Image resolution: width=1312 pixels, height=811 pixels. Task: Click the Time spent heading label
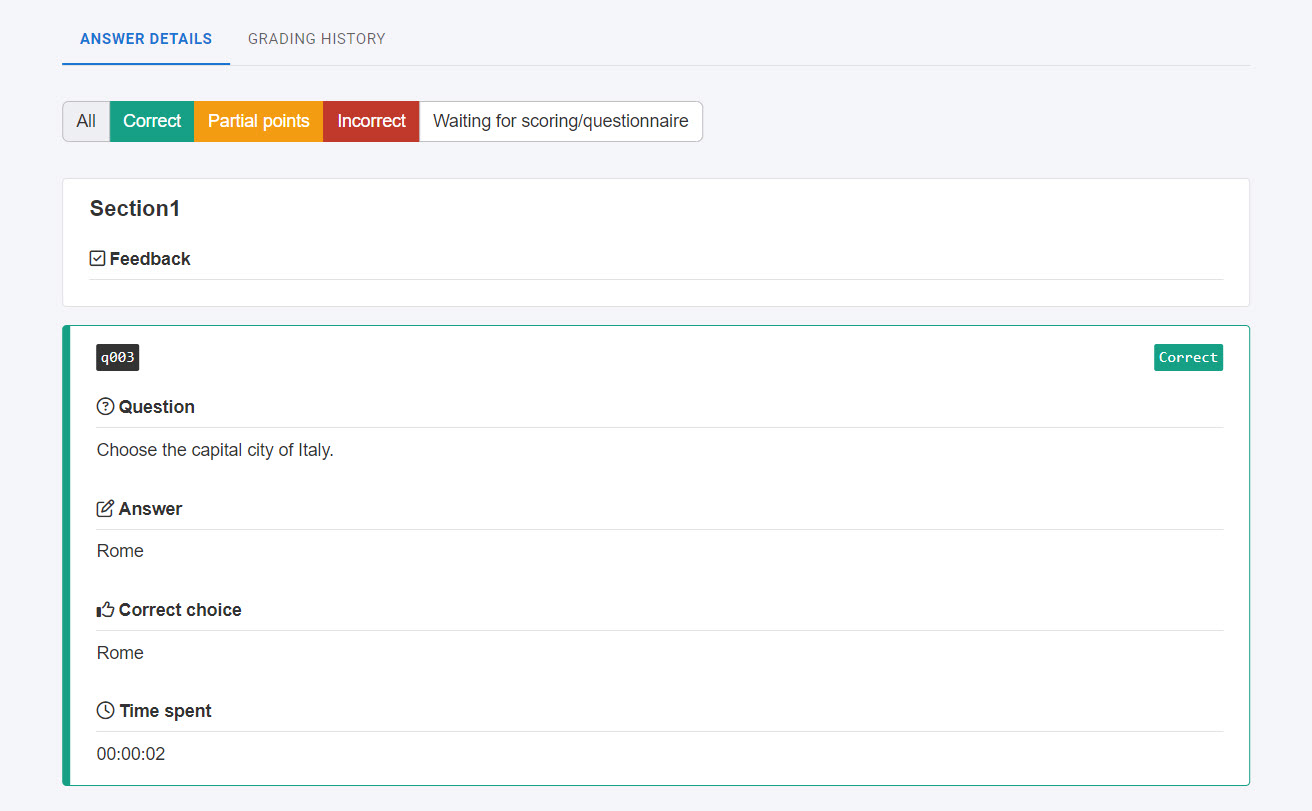pyautogui.click(x=165, y=711)
